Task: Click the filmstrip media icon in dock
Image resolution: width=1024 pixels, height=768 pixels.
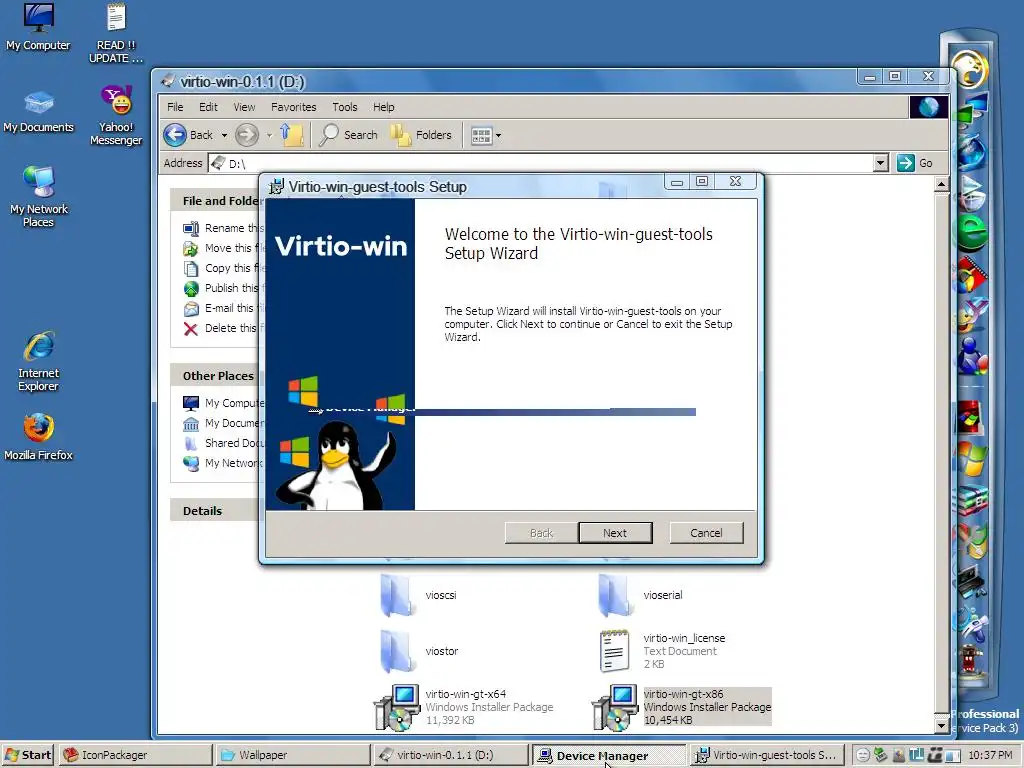Action: (x=972, y=274)
